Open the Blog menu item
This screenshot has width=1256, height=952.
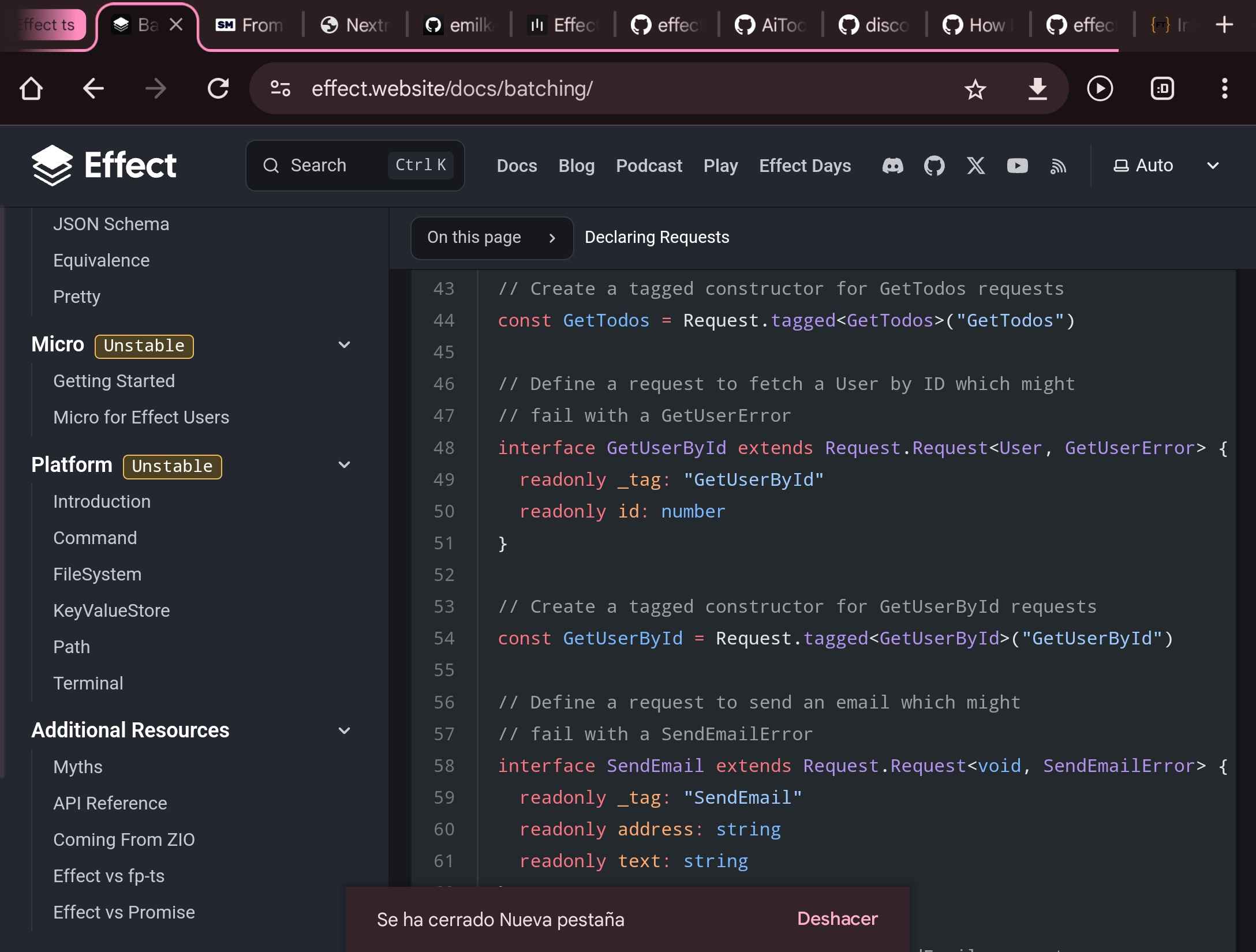pos(576,166)
